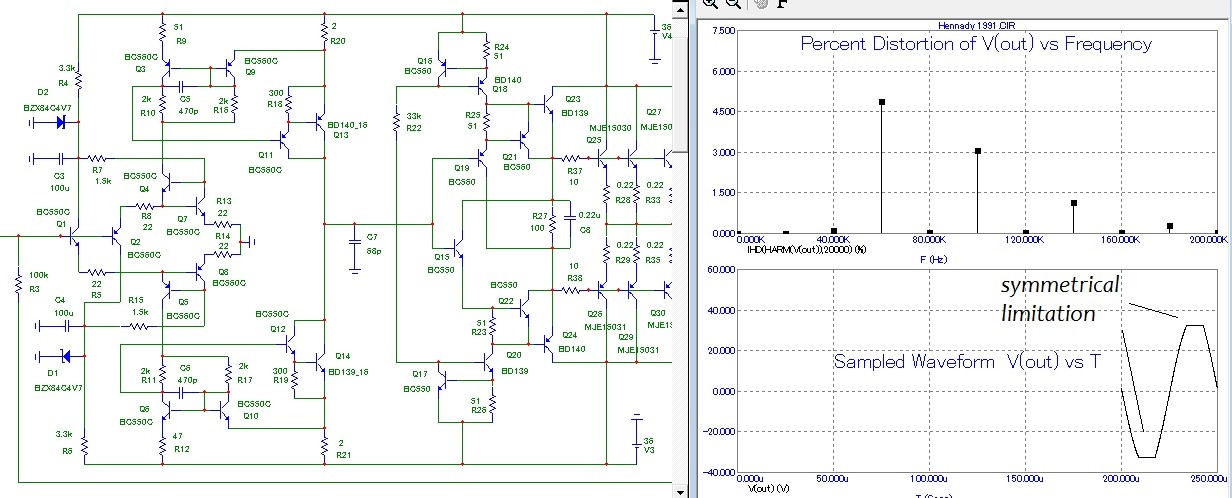Select the R4 3.3k resistor symbol

(x=78, y=78)
